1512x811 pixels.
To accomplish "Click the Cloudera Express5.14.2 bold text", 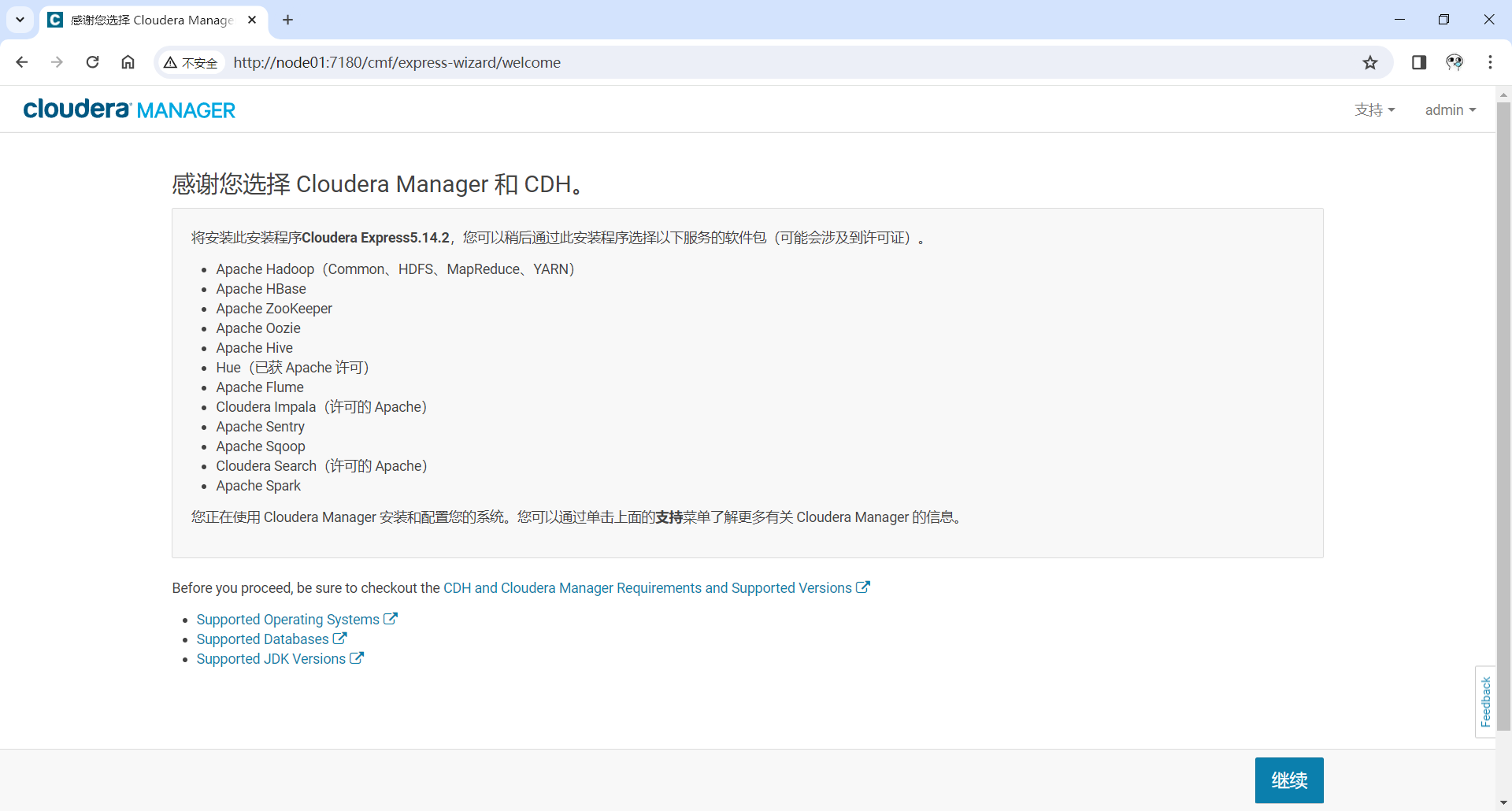I will [x=375, y=238].
